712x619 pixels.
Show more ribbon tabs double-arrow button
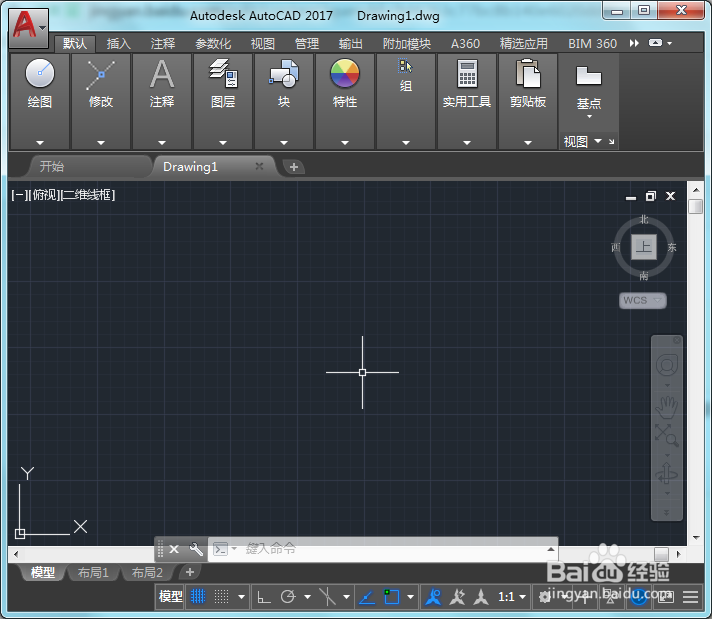[x=634, y=43]
